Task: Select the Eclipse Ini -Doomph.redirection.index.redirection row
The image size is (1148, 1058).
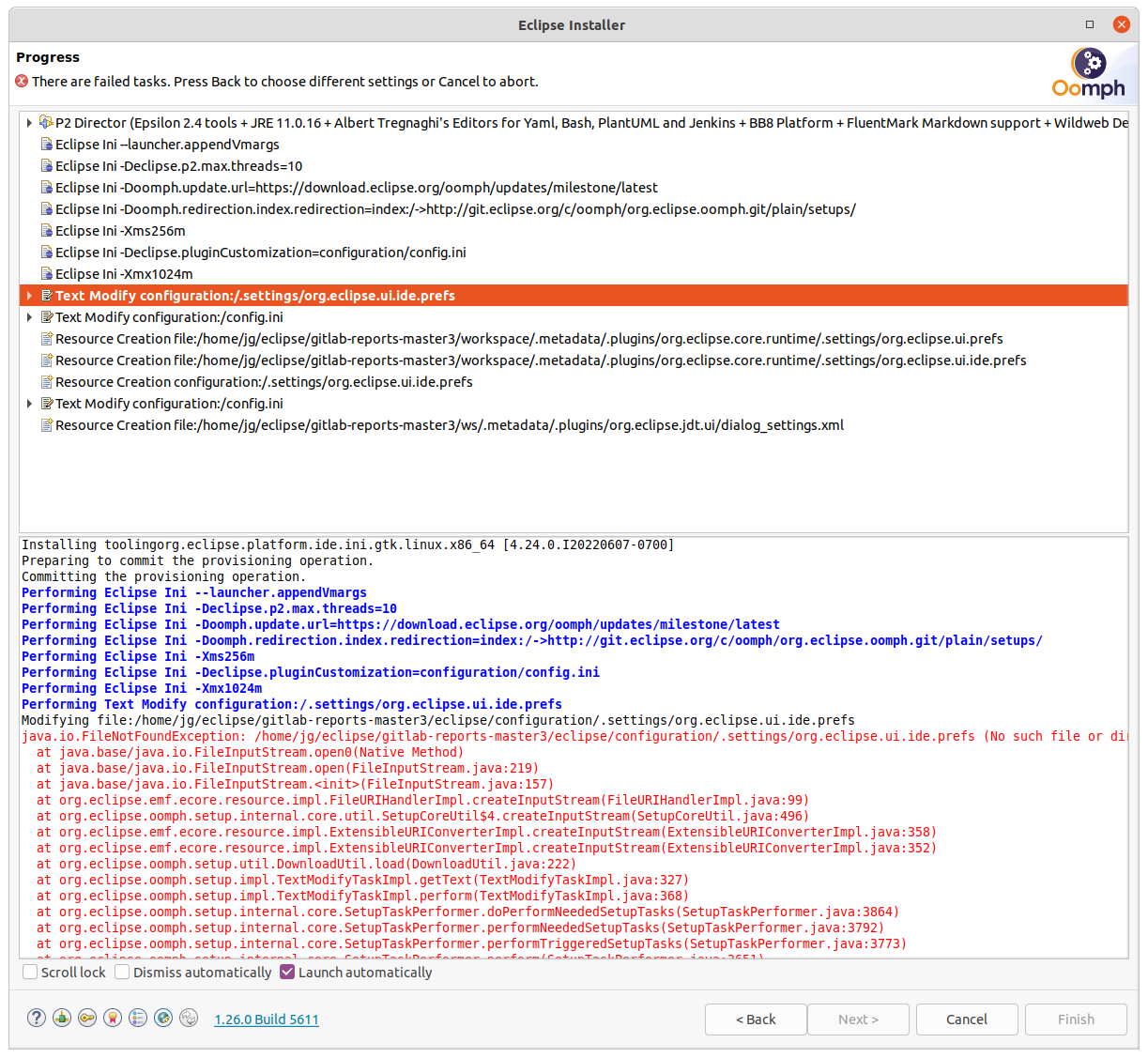Action: click(574, 208)
